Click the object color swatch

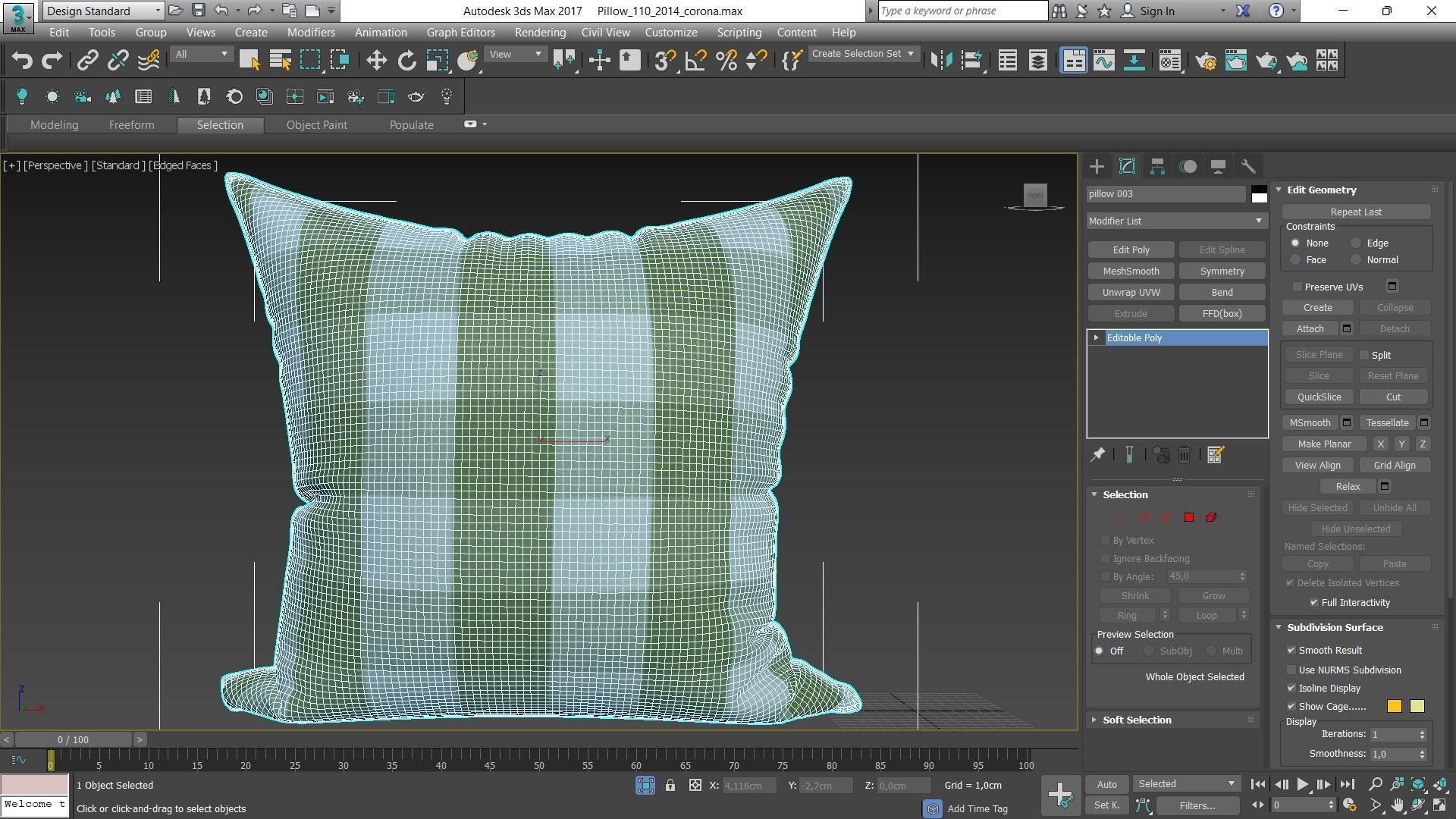(x=1259, y=194)
